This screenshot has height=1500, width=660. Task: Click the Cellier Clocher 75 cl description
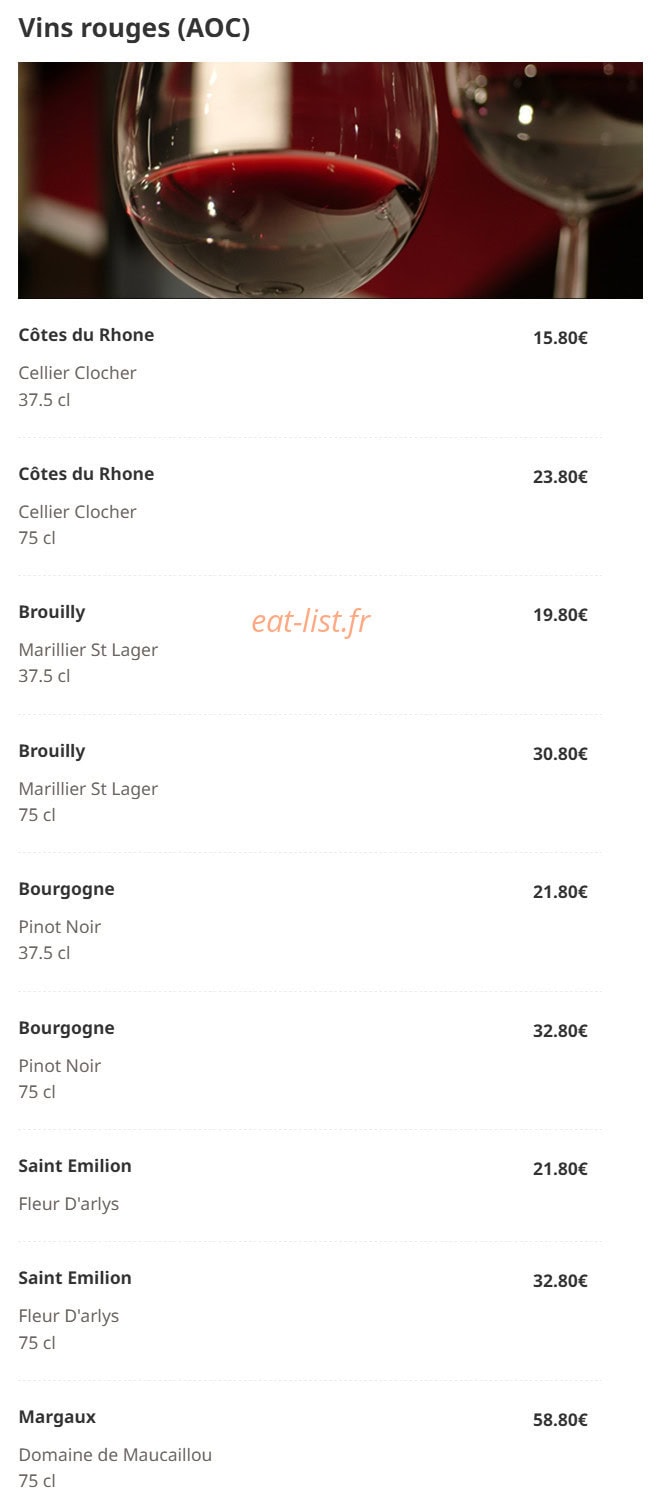coord(77,525)
